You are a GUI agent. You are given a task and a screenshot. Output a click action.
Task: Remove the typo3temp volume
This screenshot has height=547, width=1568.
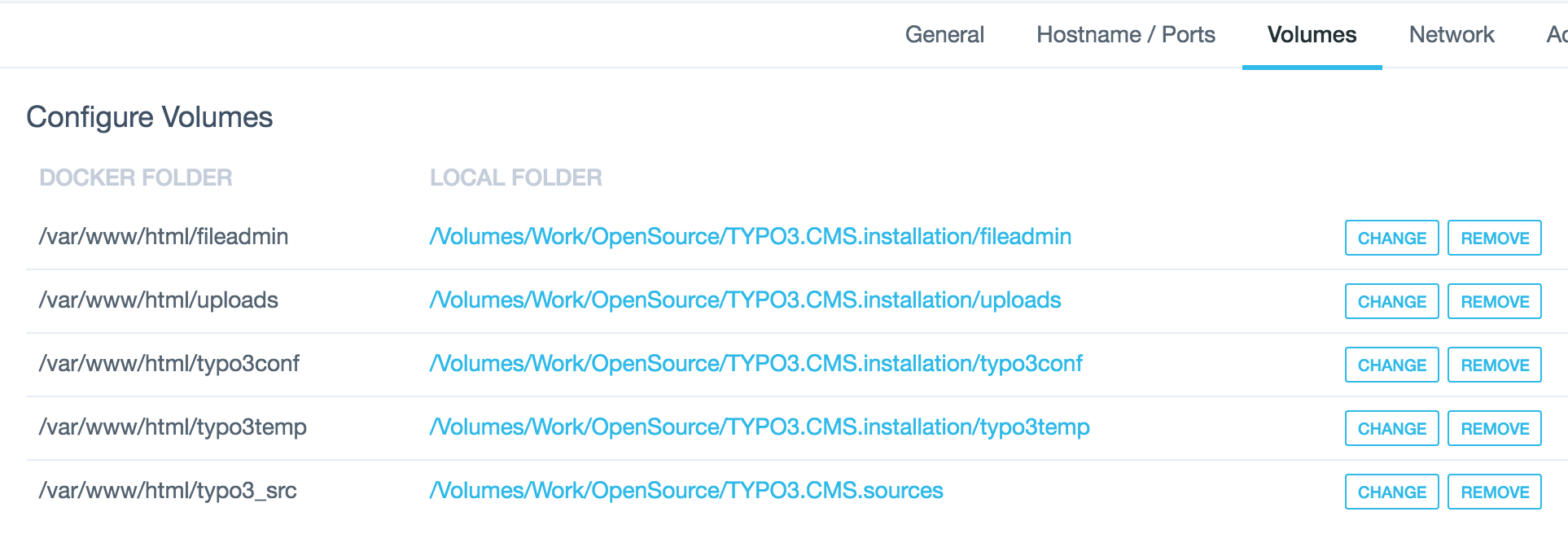click(1495, 428)
